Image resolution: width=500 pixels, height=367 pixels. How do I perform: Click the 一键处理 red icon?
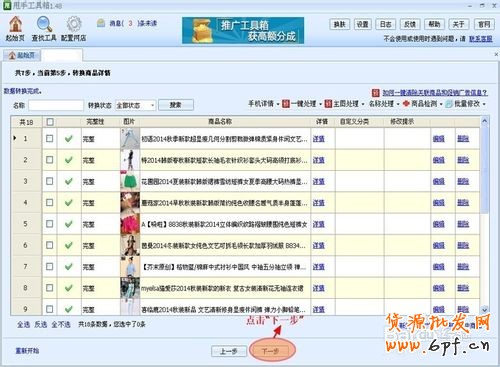[x=286, y=104]
